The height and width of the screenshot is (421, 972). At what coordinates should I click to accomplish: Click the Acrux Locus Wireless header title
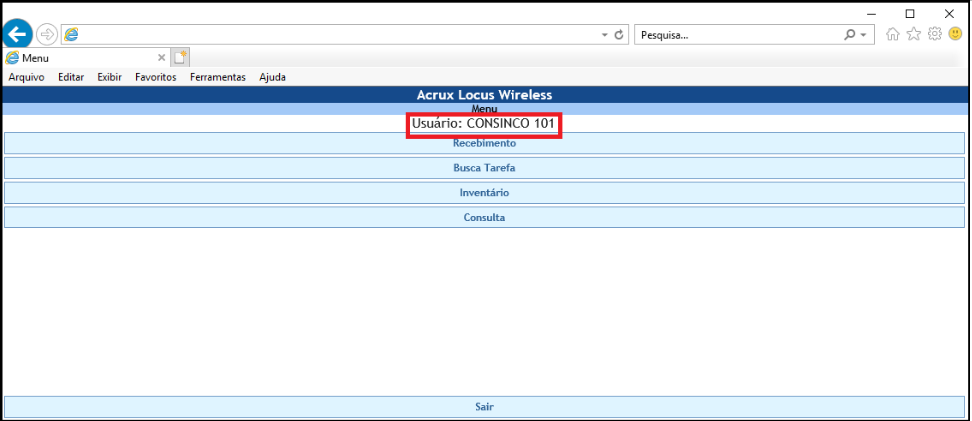pos(484,95)
